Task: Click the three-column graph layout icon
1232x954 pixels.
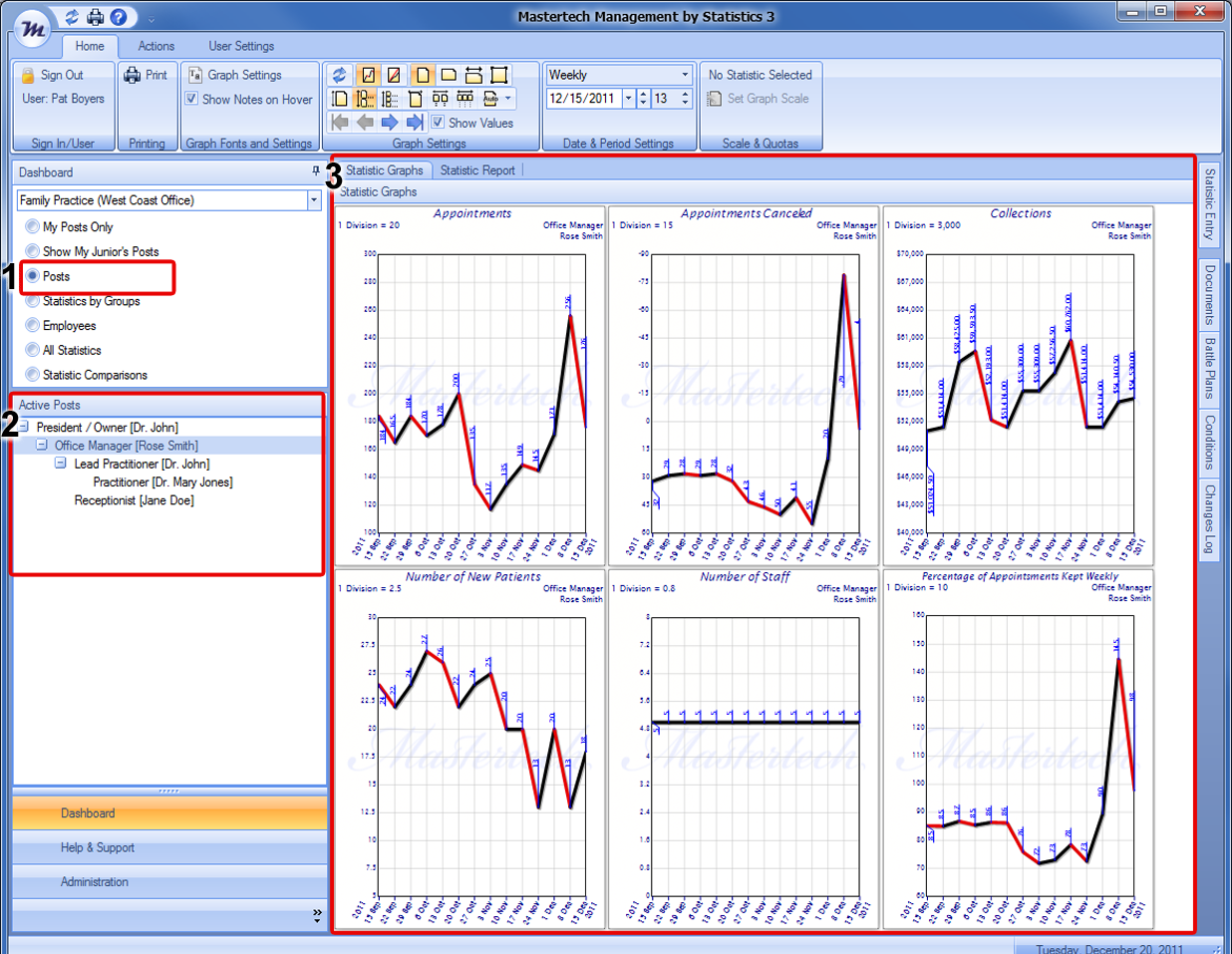Action: click(x=464, y=99)
